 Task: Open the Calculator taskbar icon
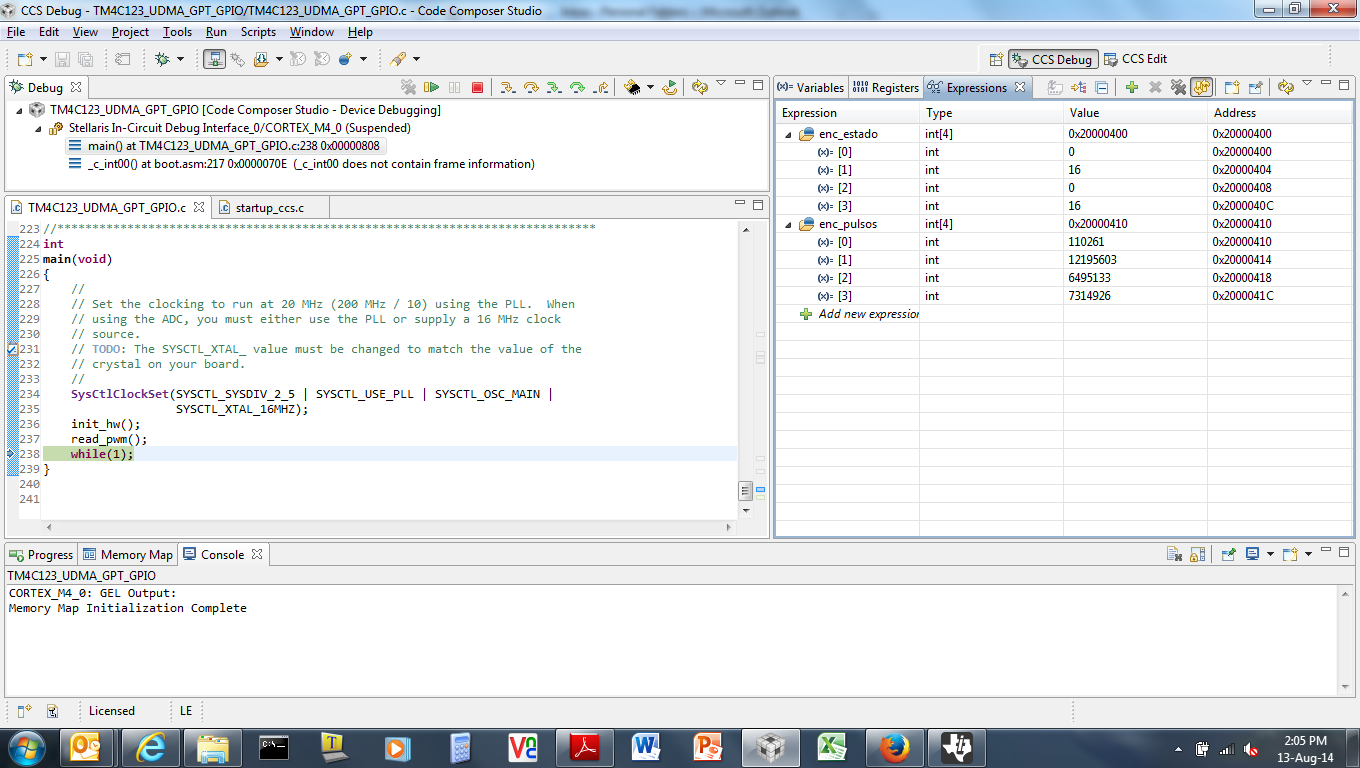tap(461, 747)
